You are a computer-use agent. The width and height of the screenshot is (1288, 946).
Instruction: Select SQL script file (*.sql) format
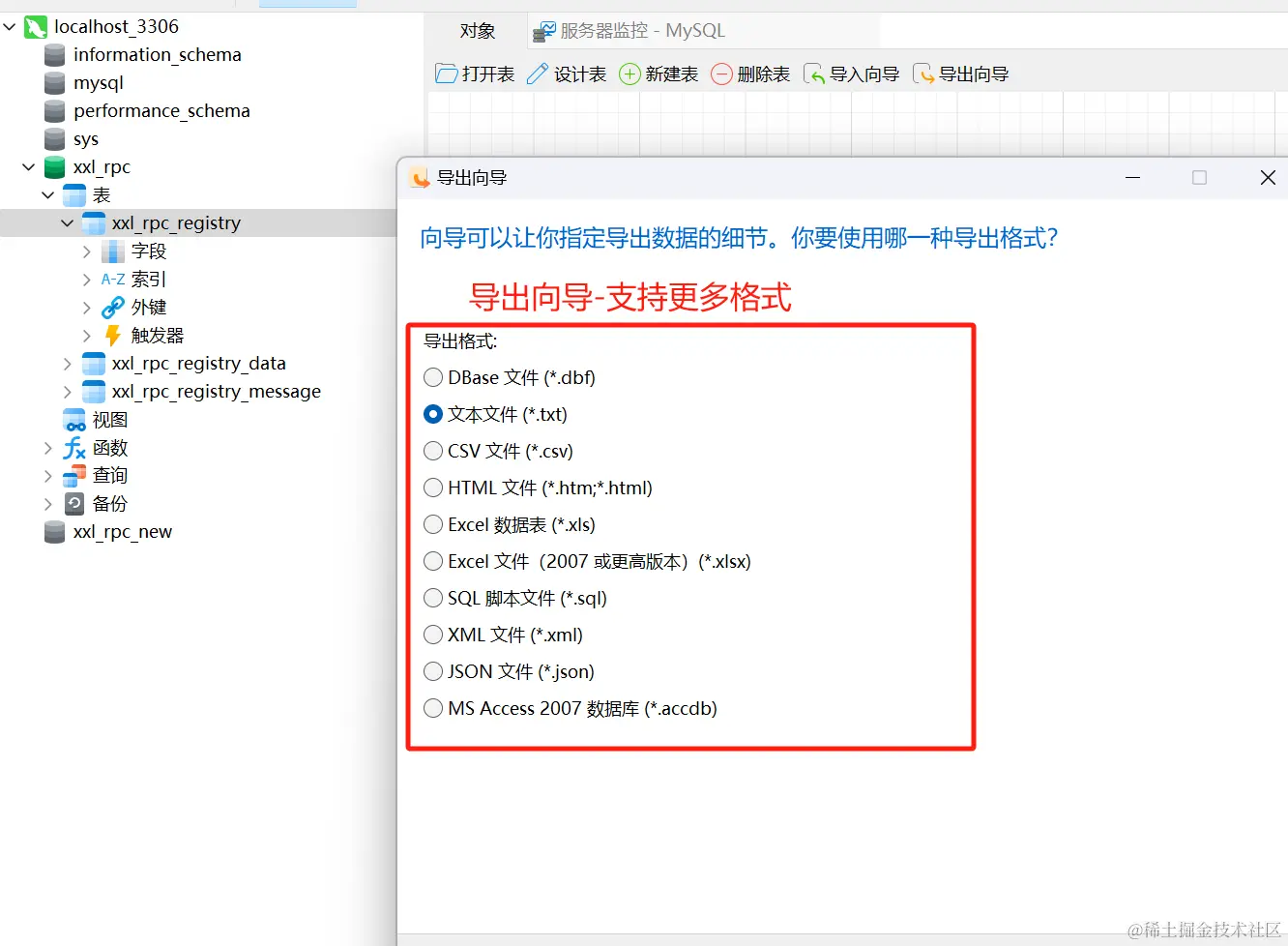[x=433, y=598]
